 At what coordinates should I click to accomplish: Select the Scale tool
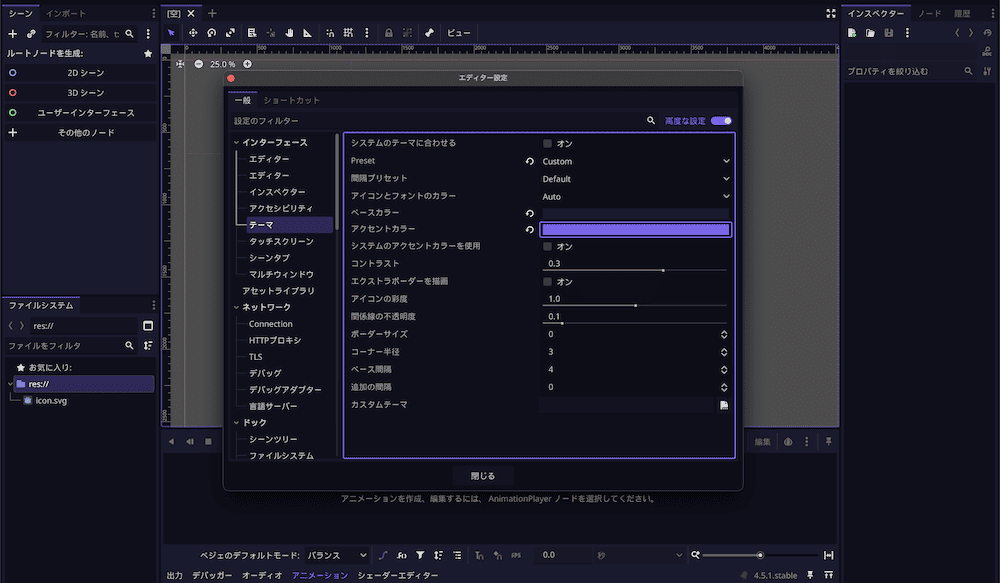click(x=228, y=33)
